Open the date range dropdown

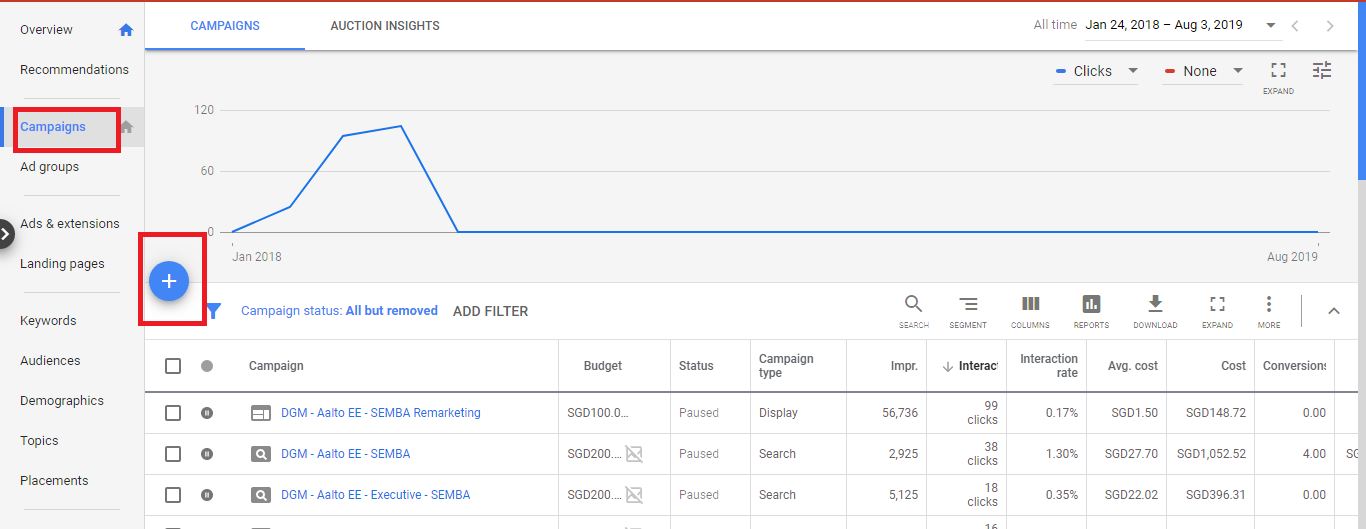click(1181, 25)
